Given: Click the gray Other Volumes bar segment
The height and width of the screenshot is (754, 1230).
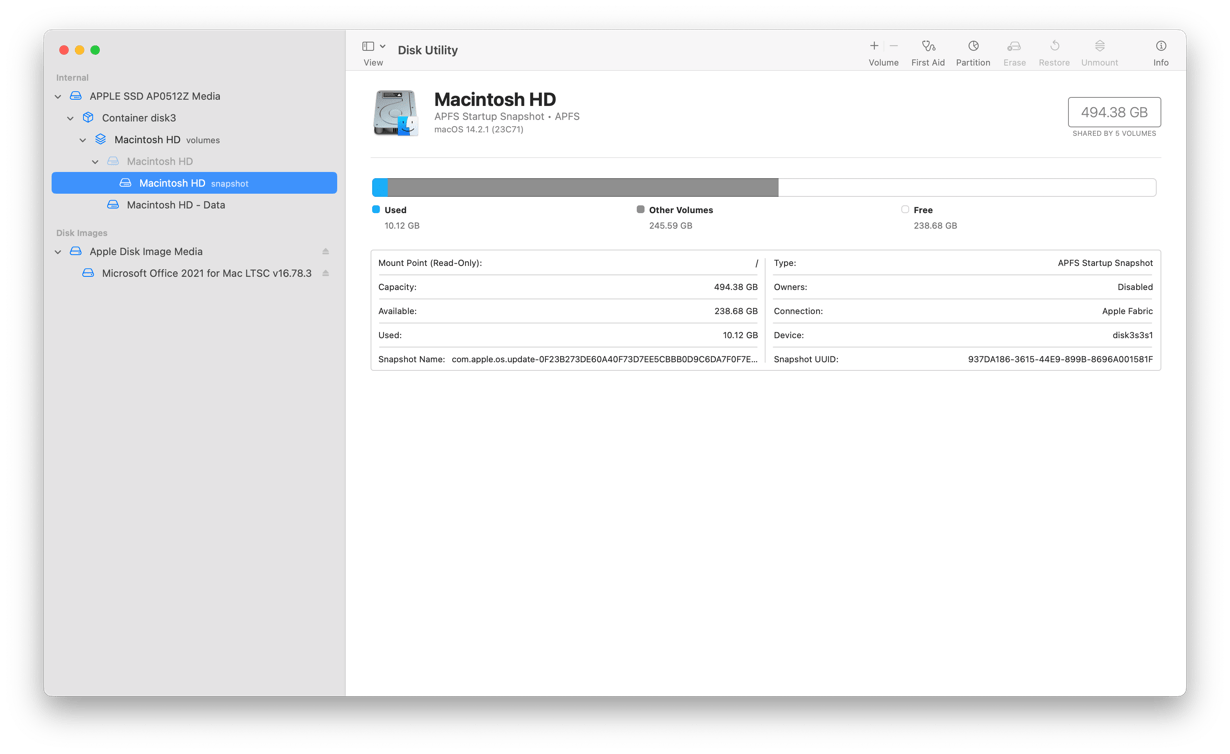Looking at the screenshot, I should point(582,187).
